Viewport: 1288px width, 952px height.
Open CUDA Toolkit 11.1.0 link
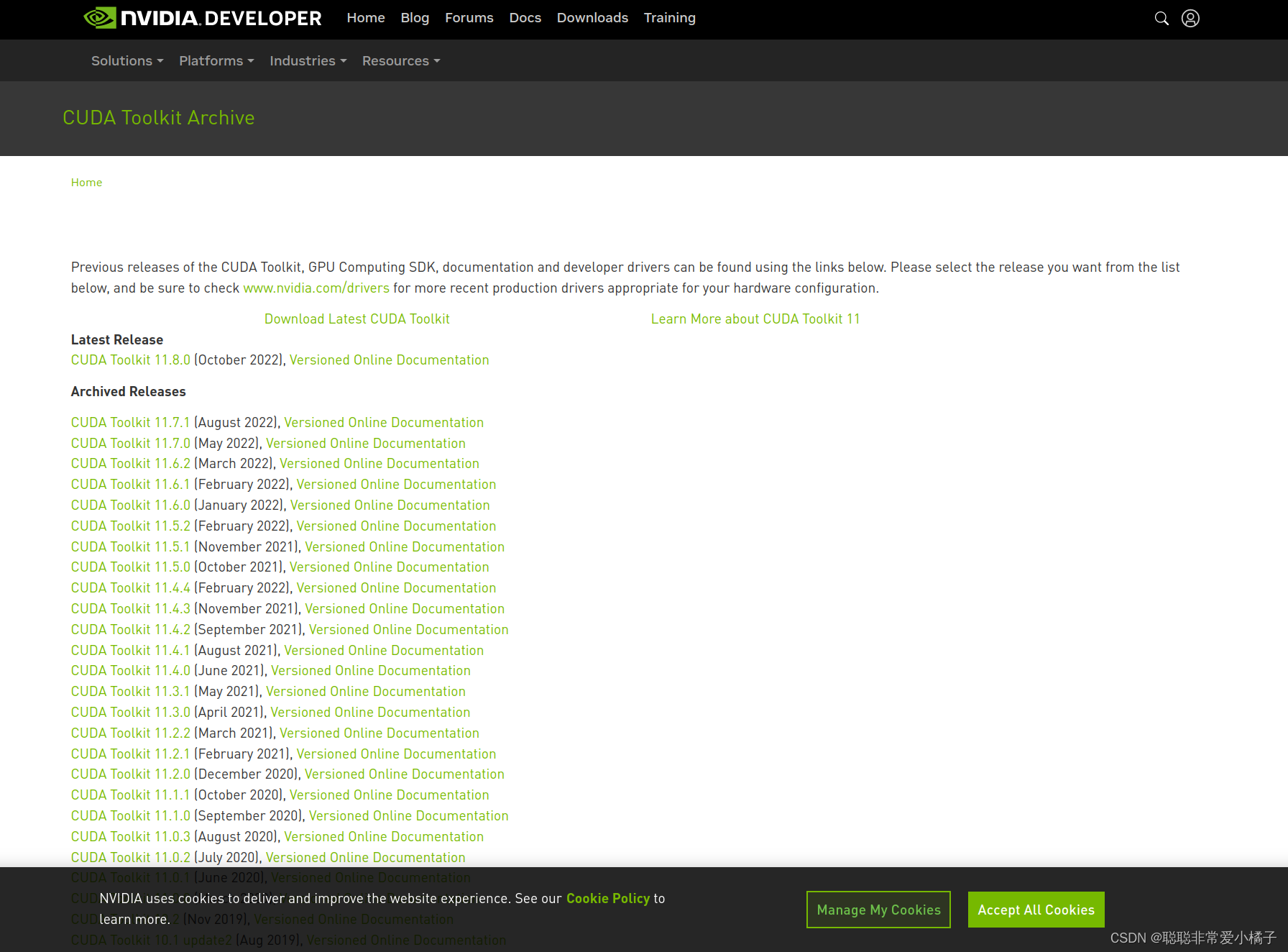tap(131, 815)
